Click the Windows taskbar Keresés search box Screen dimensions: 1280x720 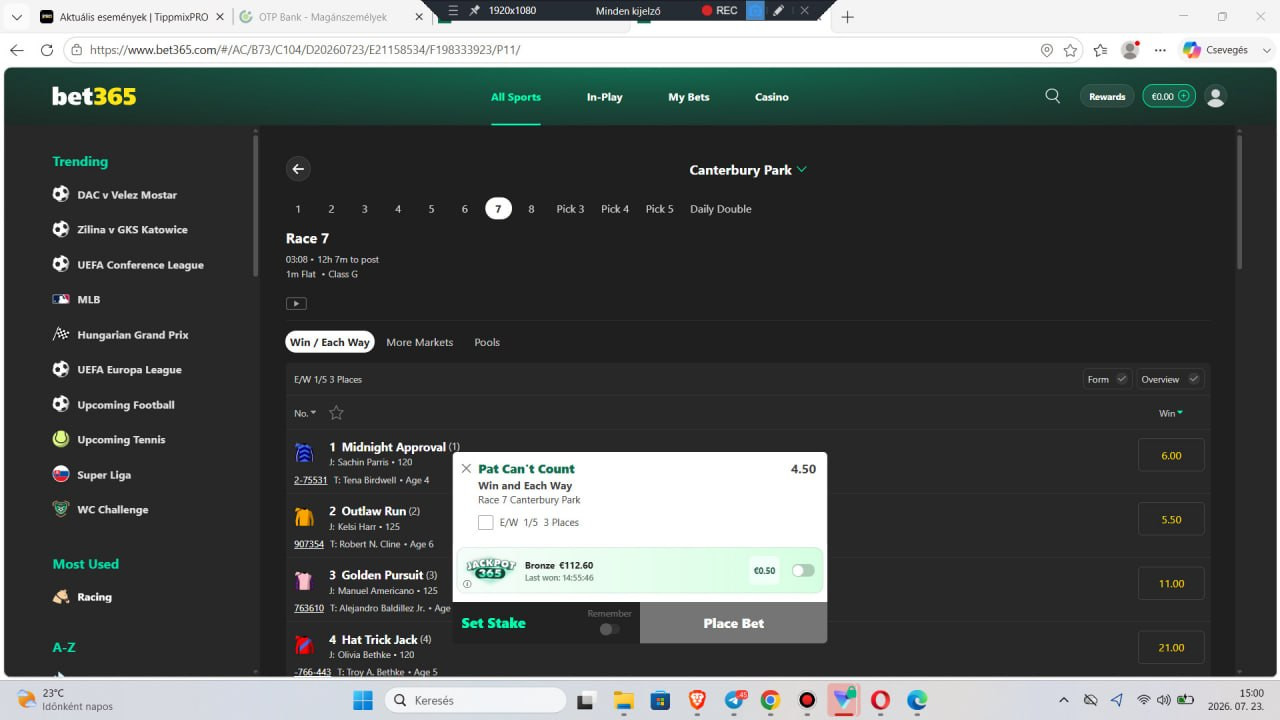point(475,700)
